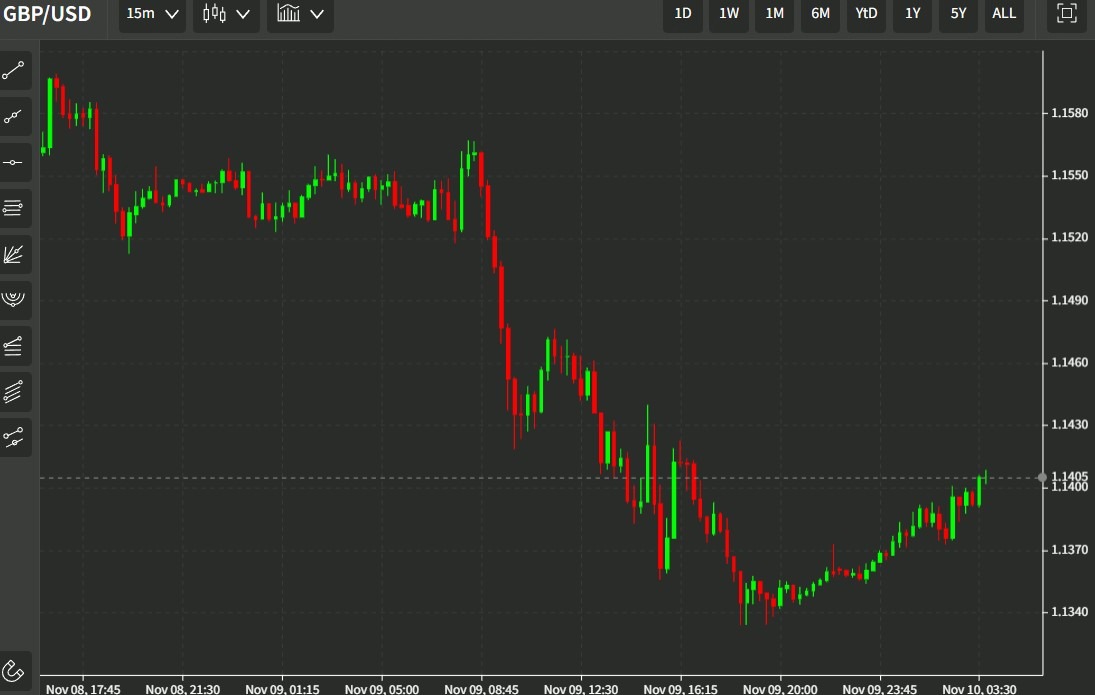1095x695 pixels.
Task: Click the Nov 09, 01:15 time label
Action: point(282,689)
